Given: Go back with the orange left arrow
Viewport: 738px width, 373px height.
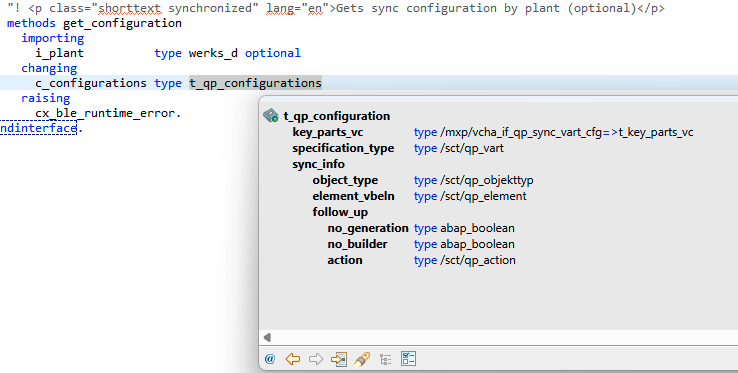Looking at the screenshot, I should tap(293, 359).
